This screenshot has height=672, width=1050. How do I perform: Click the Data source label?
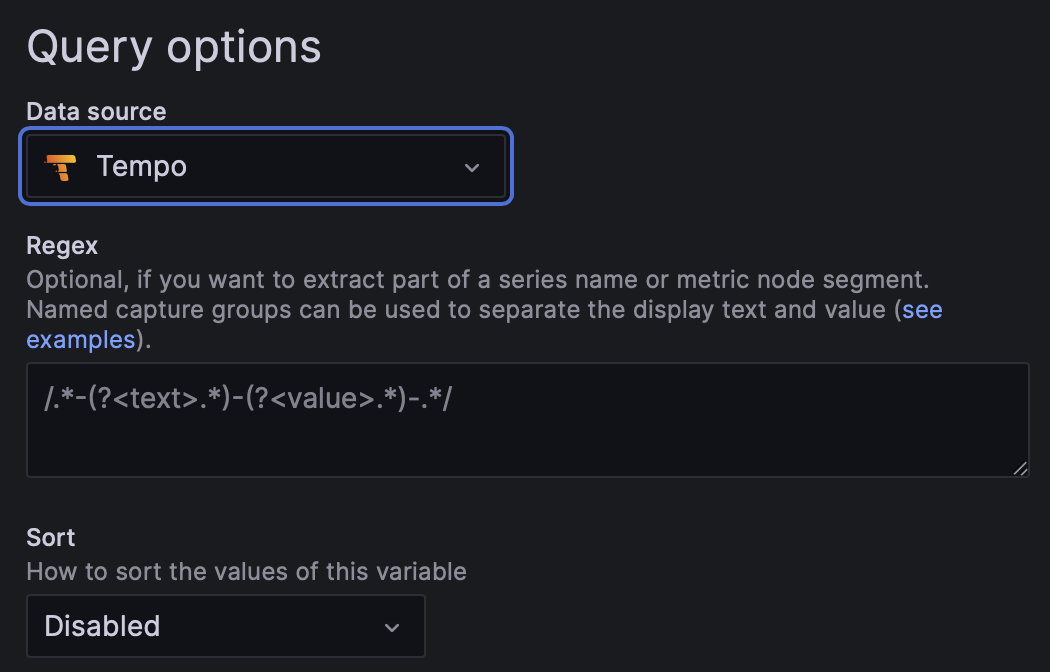96,111
